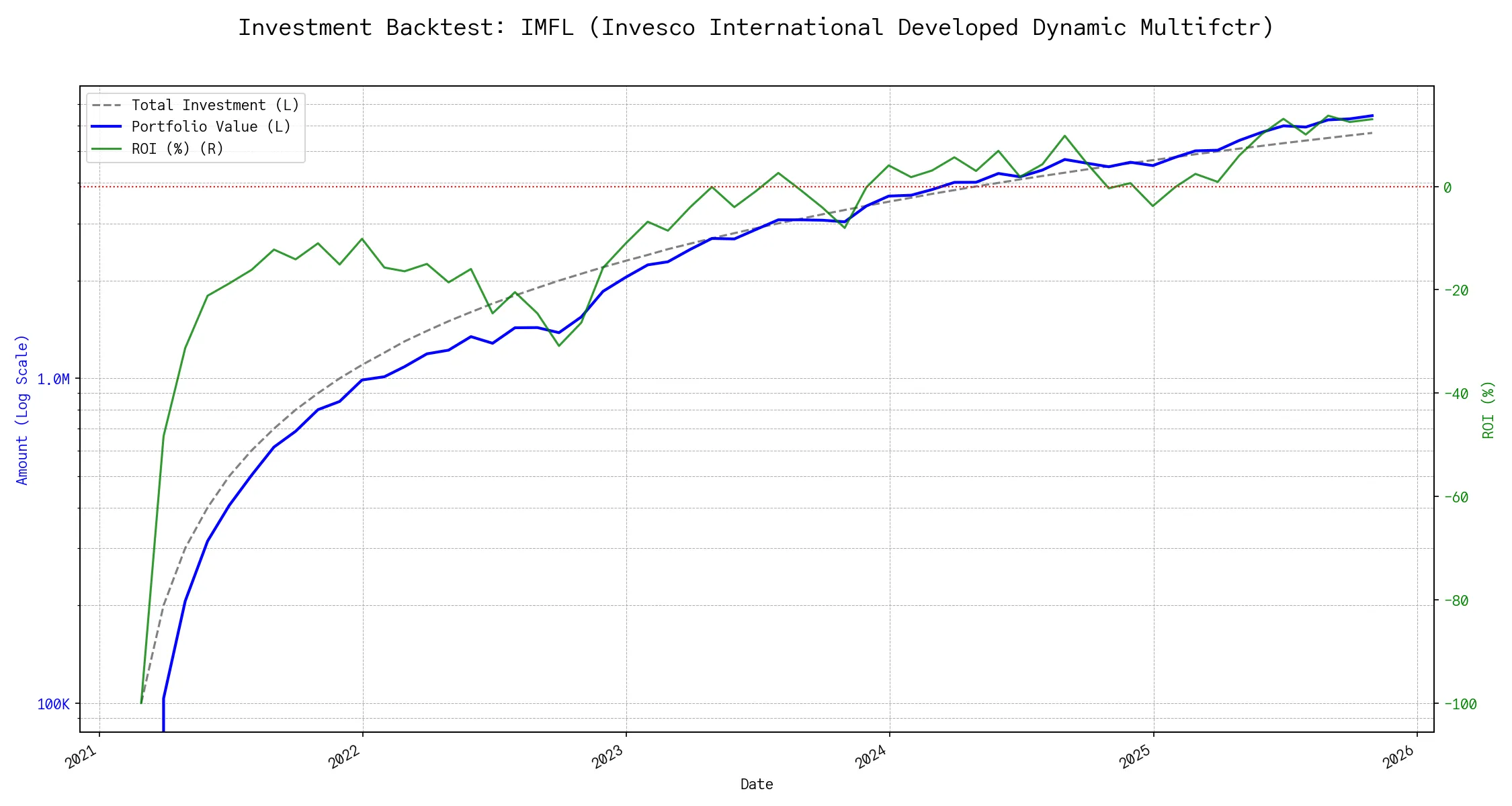Click the 1.0M left axis tick label

click(x=53, y=379)
